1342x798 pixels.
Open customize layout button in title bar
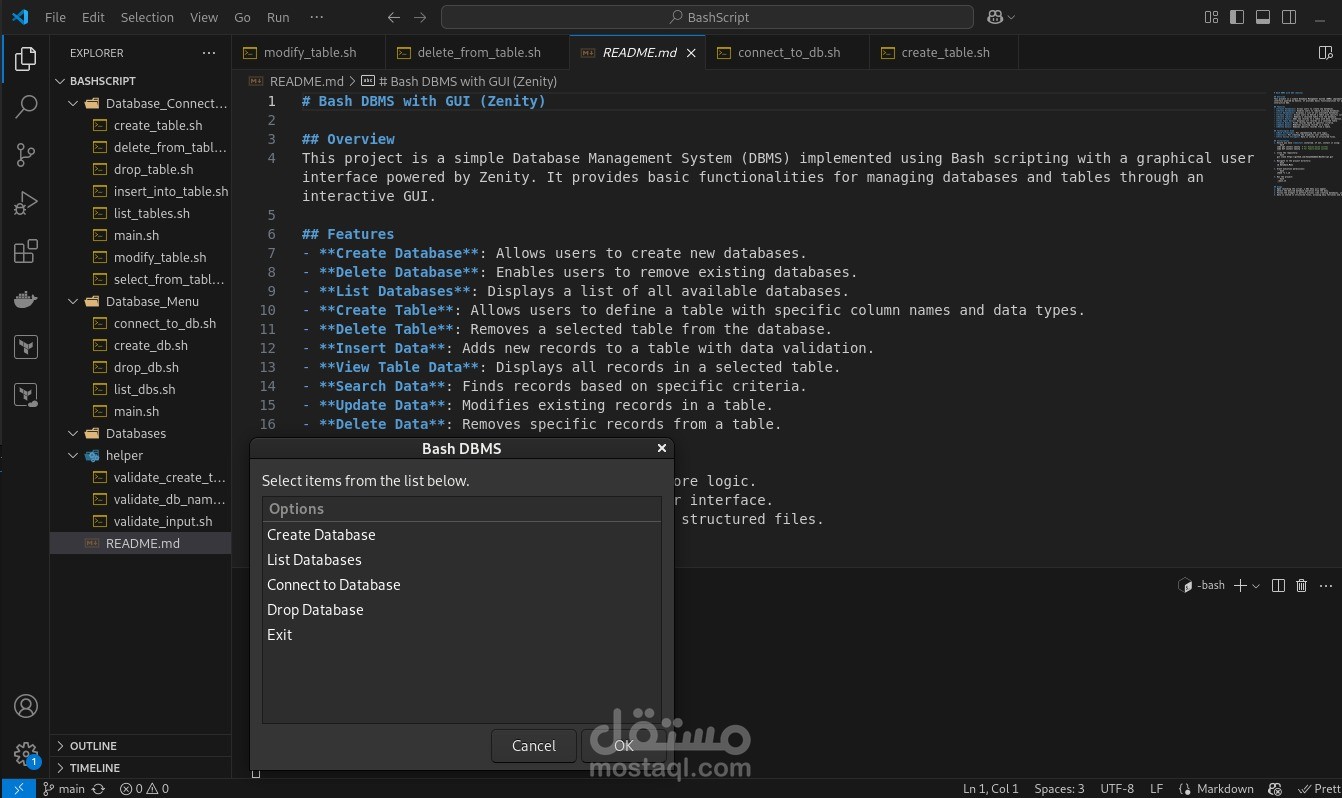[x=1211, y=17]
